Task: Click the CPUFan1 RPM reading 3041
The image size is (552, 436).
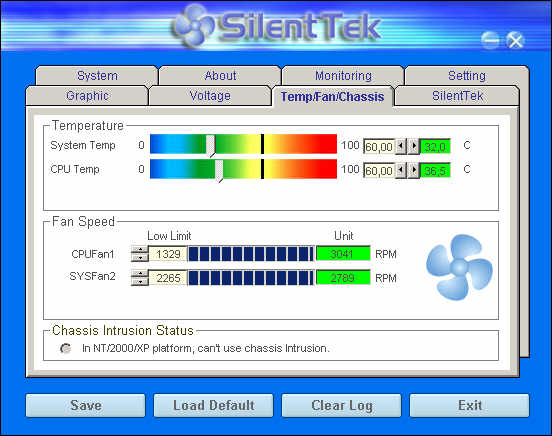Action: click(x=343, y=254)
